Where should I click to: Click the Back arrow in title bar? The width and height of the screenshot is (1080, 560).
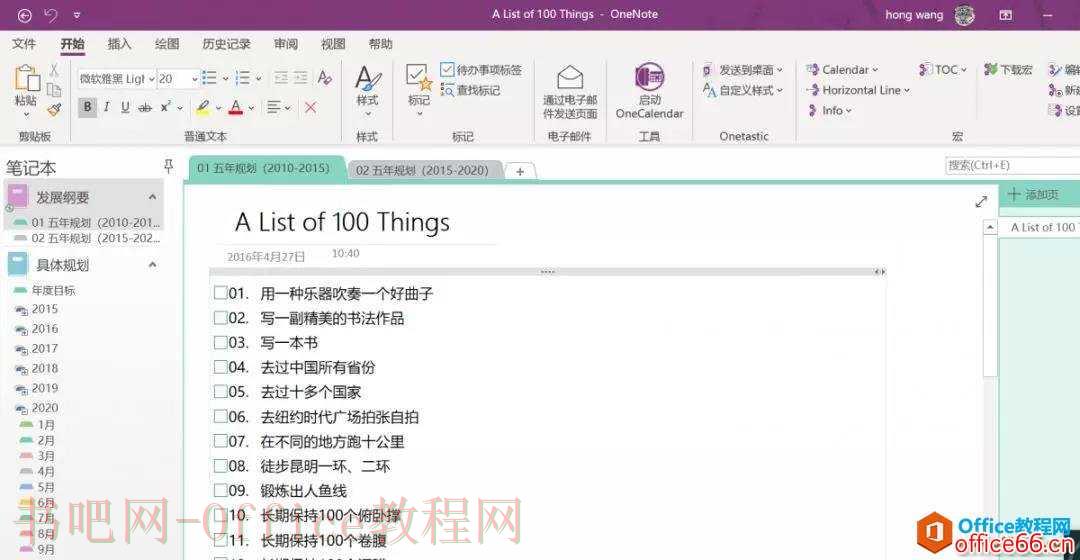24,15
